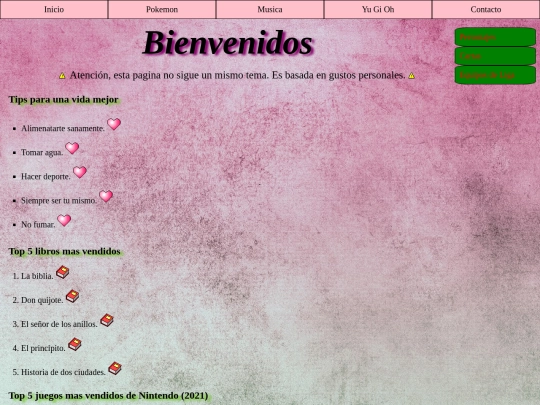
Task: Open the Inicio navigation tab
Action: tap(54, 9)
